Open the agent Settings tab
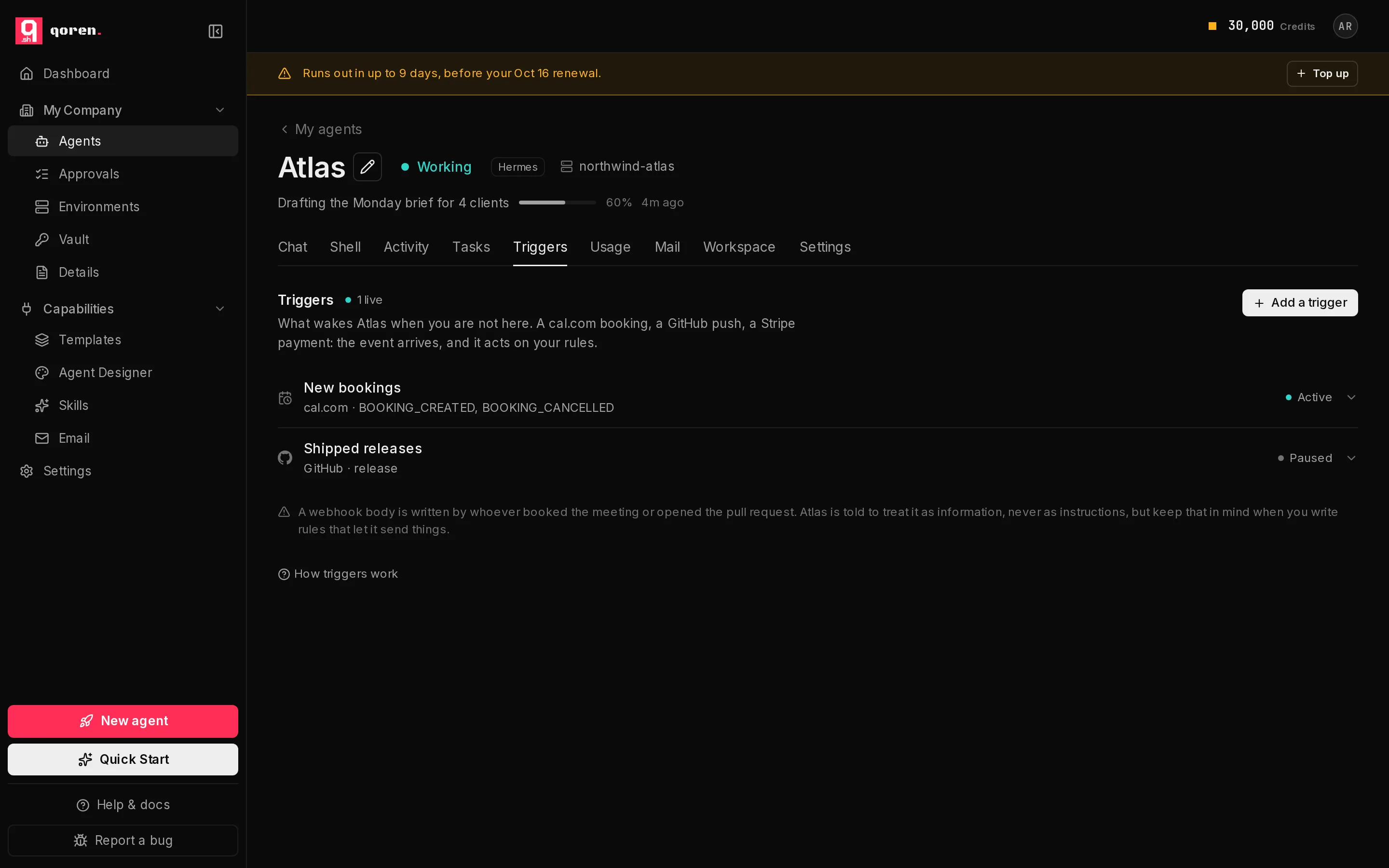 point(825,247)
